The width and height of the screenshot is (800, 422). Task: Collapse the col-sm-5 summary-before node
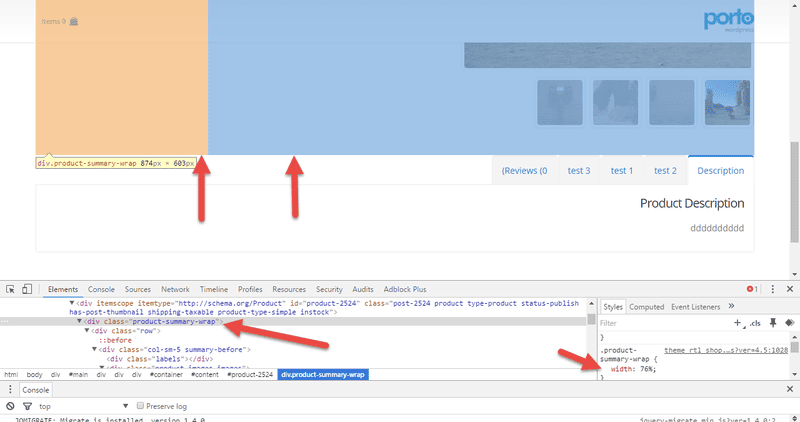click(x=94, y=350)
